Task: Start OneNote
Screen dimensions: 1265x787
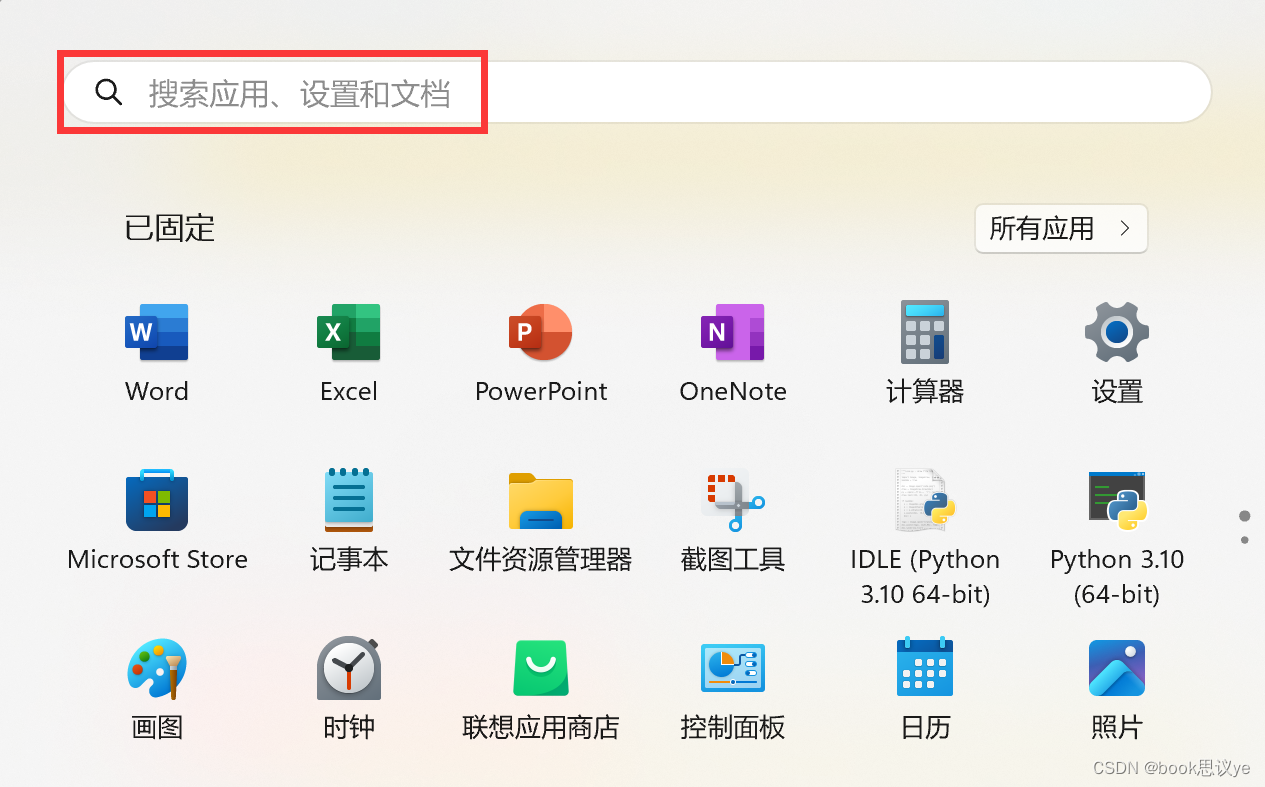Action: pyautogui.click(x=732, y=332)
